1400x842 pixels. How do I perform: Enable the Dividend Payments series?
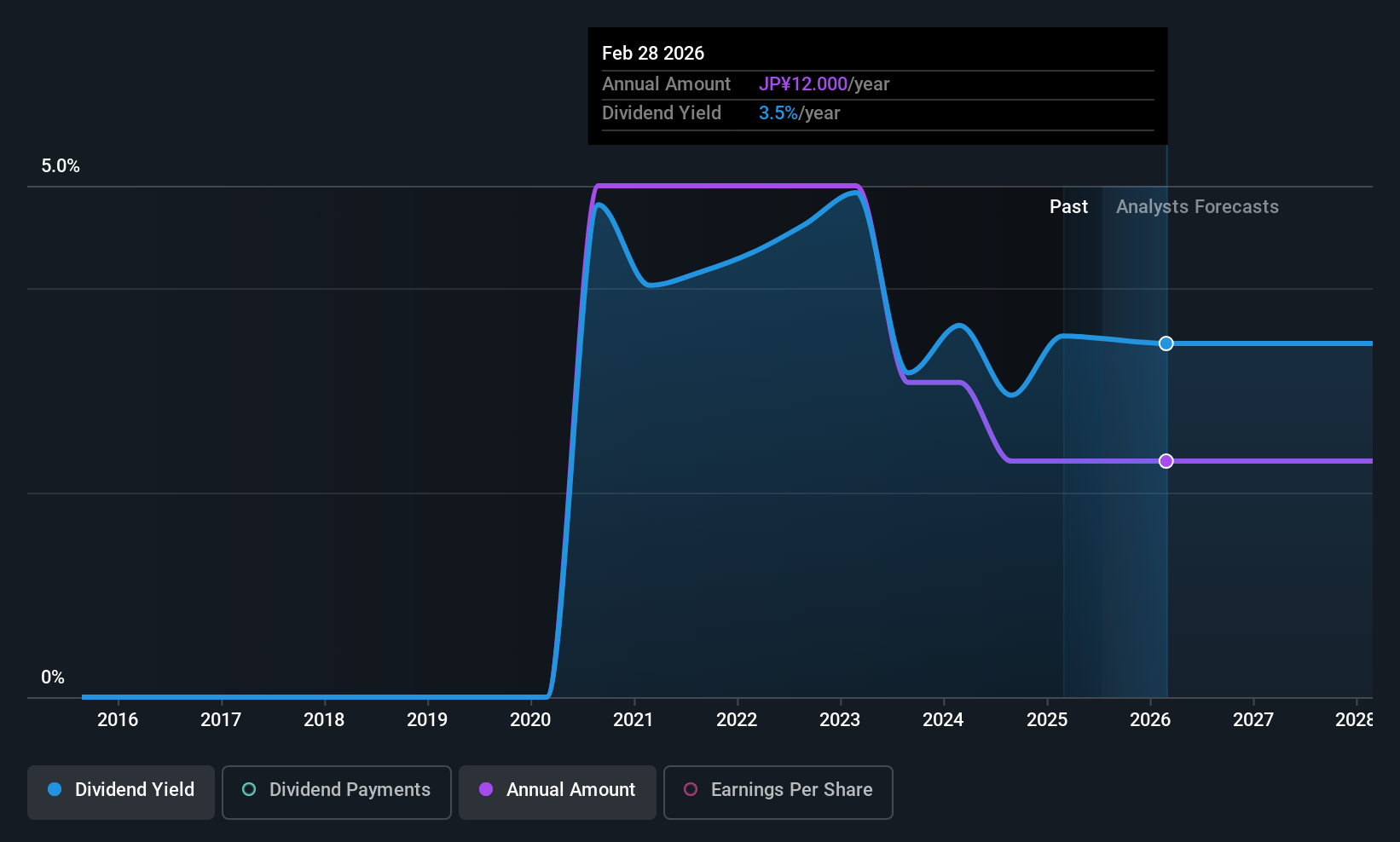336,792
